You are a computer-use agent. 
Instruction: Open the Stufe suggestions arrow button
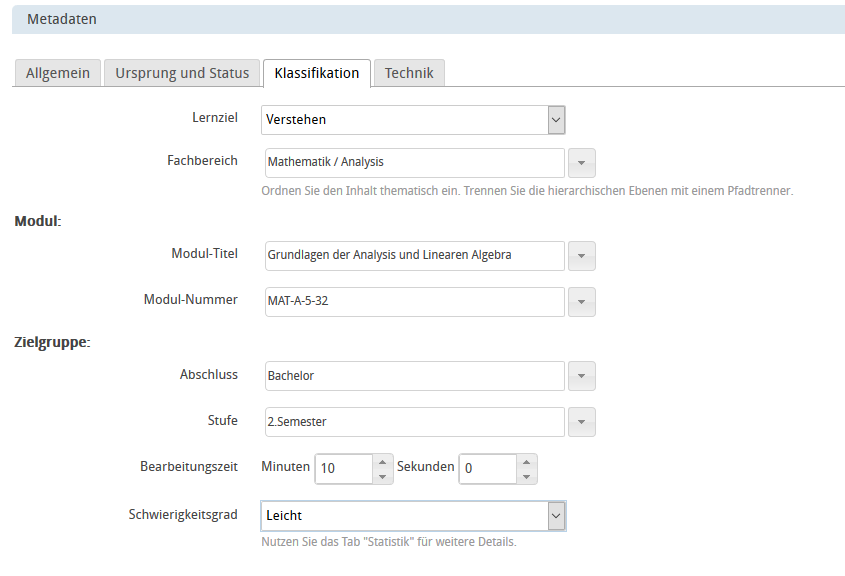click(x=582, y=423)
